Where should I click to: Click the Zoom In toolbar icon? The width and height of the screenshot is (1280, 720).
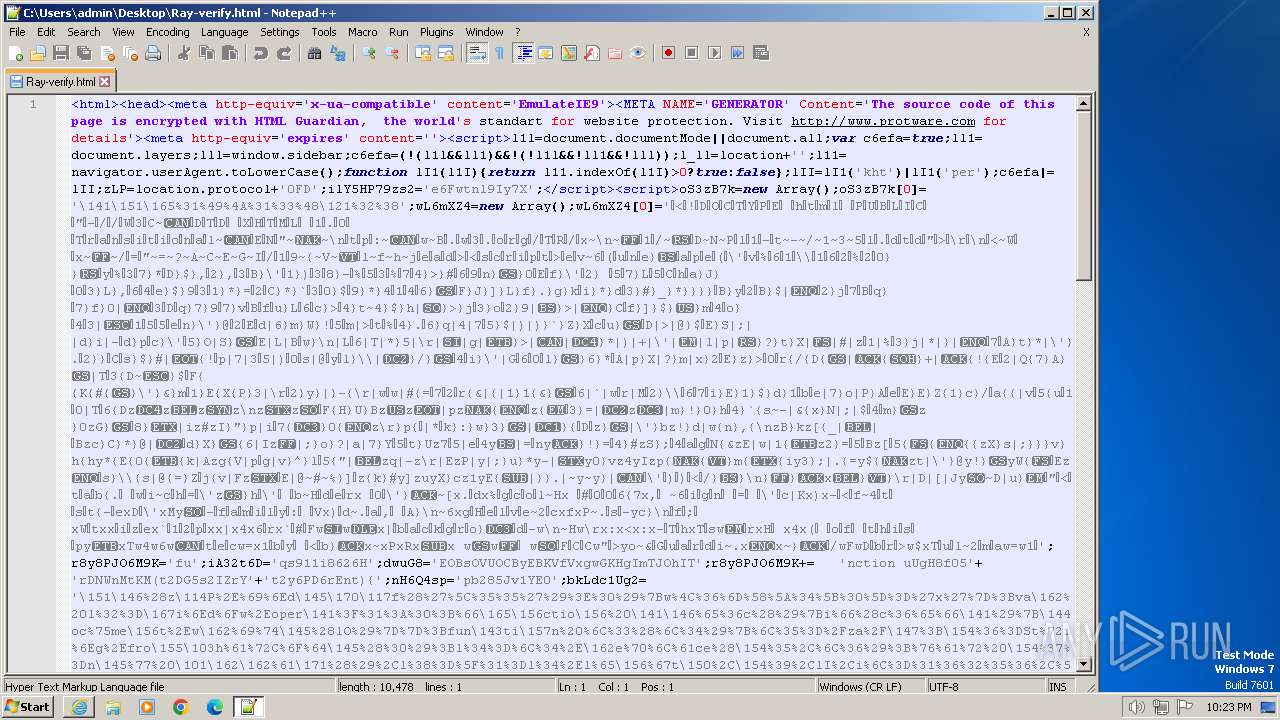click(x=369, y=53)
